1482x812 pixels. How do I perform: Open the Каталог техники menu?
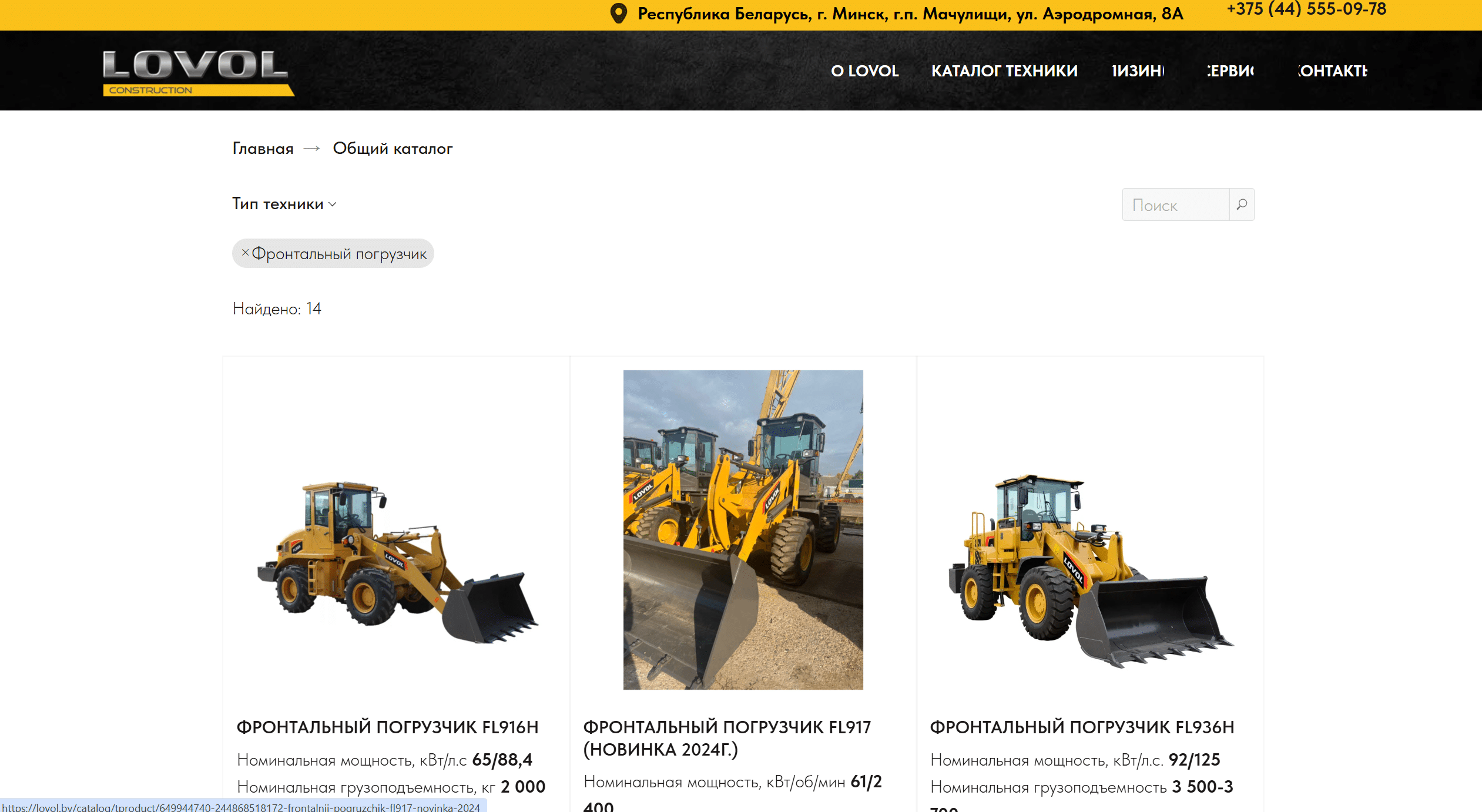pyautogui.click(x=1004, y=71)
